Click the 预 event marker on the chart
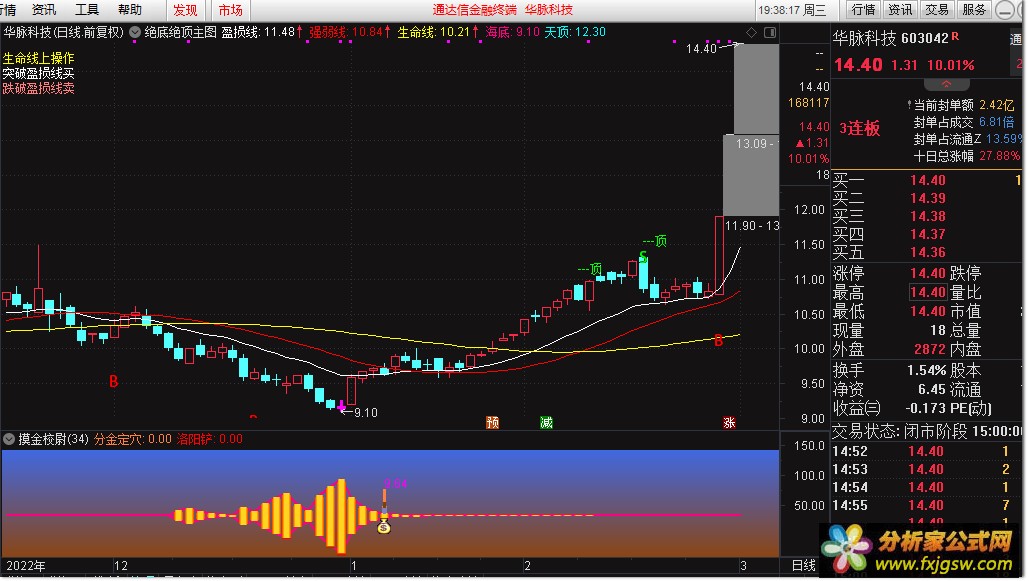Screen dimensions: 1029x581 click(492, 422)
